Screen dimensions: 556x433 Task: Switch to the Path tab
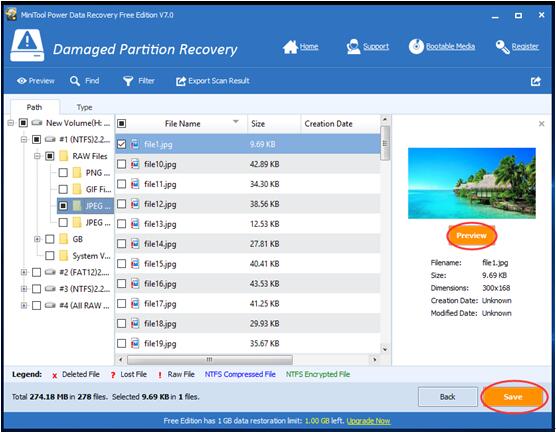click(34, 107)
